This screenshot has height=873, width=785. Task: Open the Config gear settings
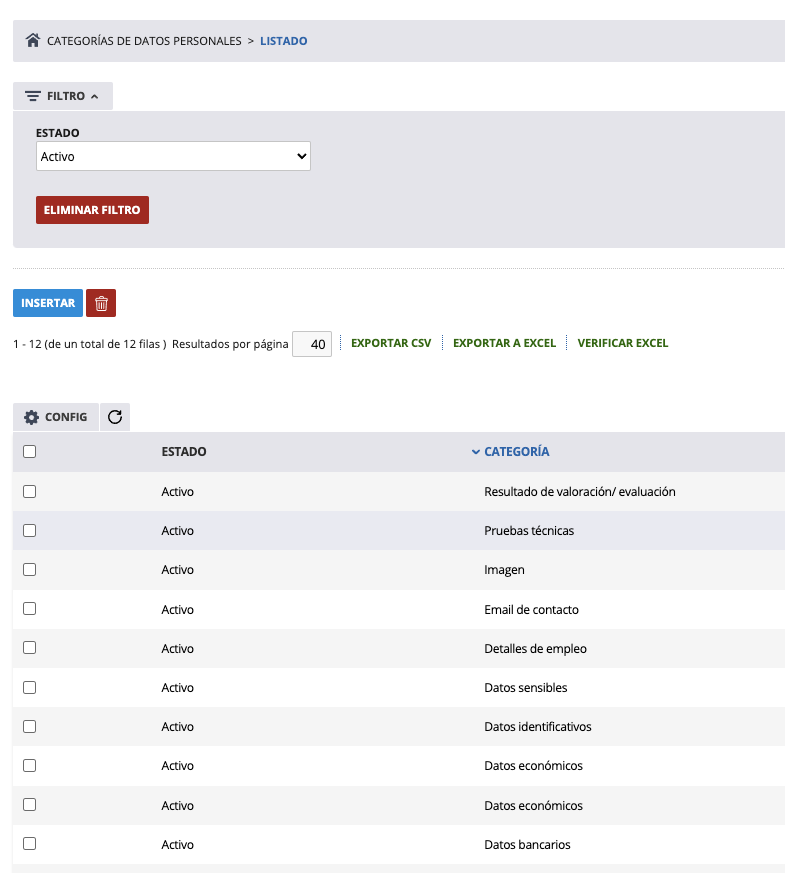click(x=56, y=417)
